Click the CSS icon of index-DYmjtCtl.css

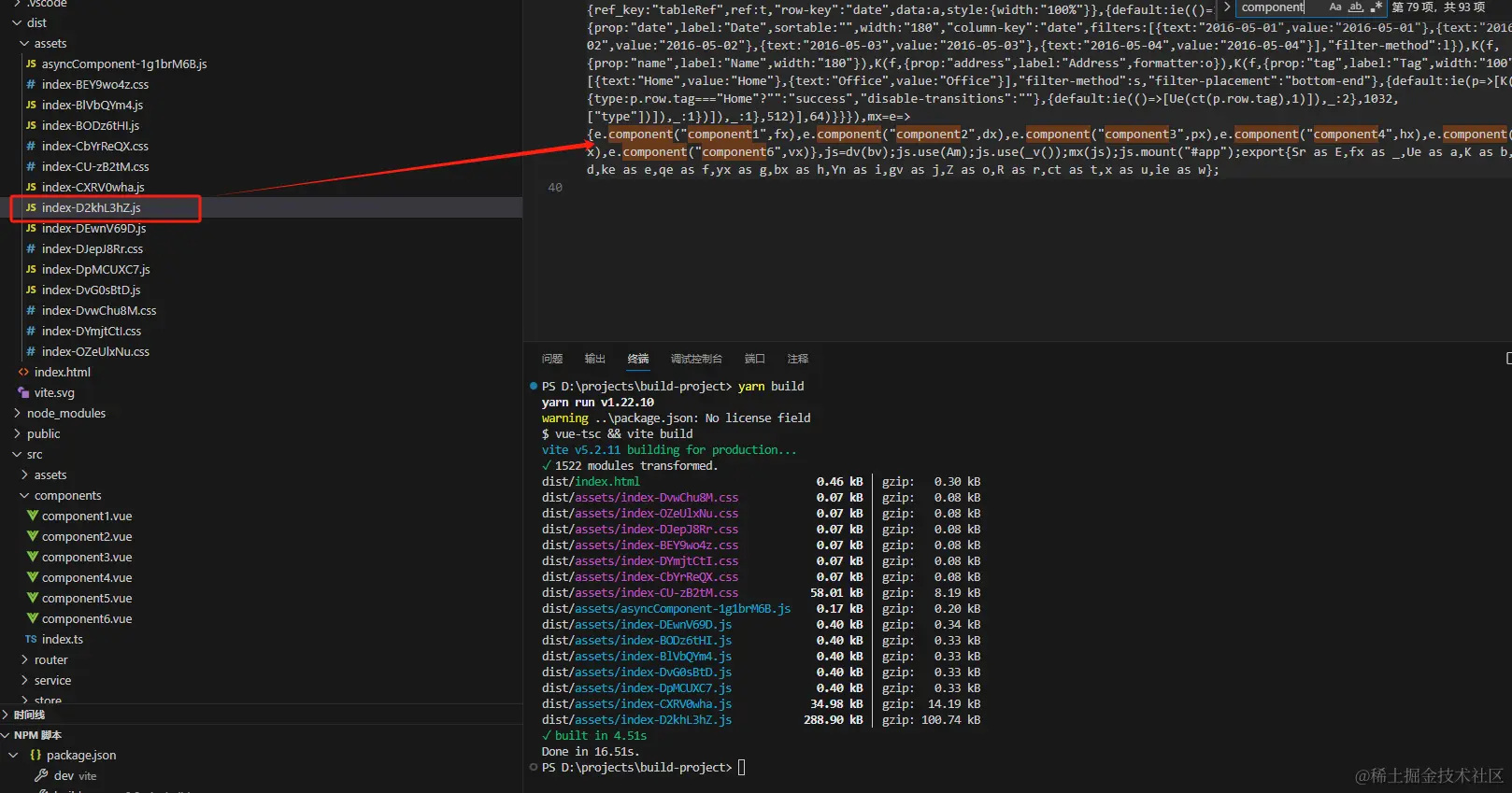32,331
